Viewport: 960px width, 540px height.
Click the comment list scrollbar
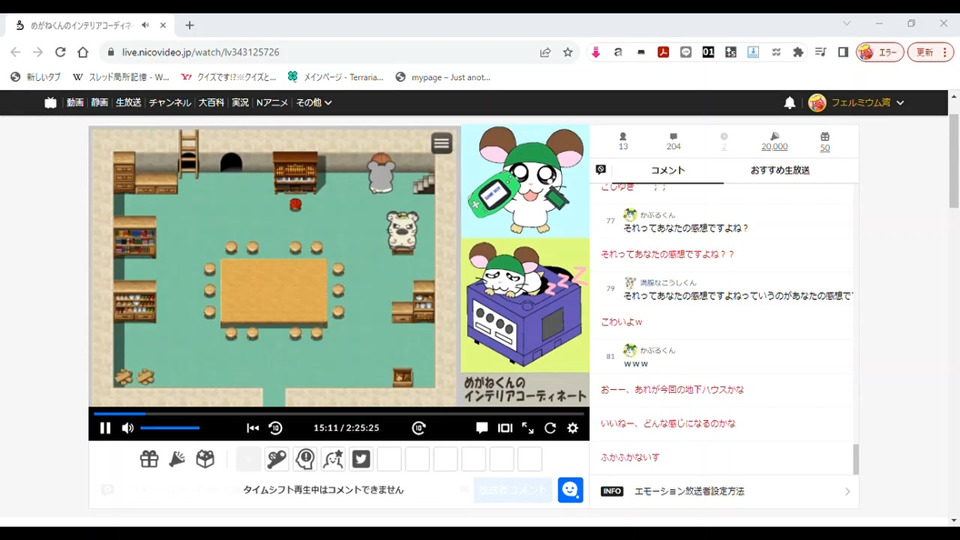coord(855,459)
